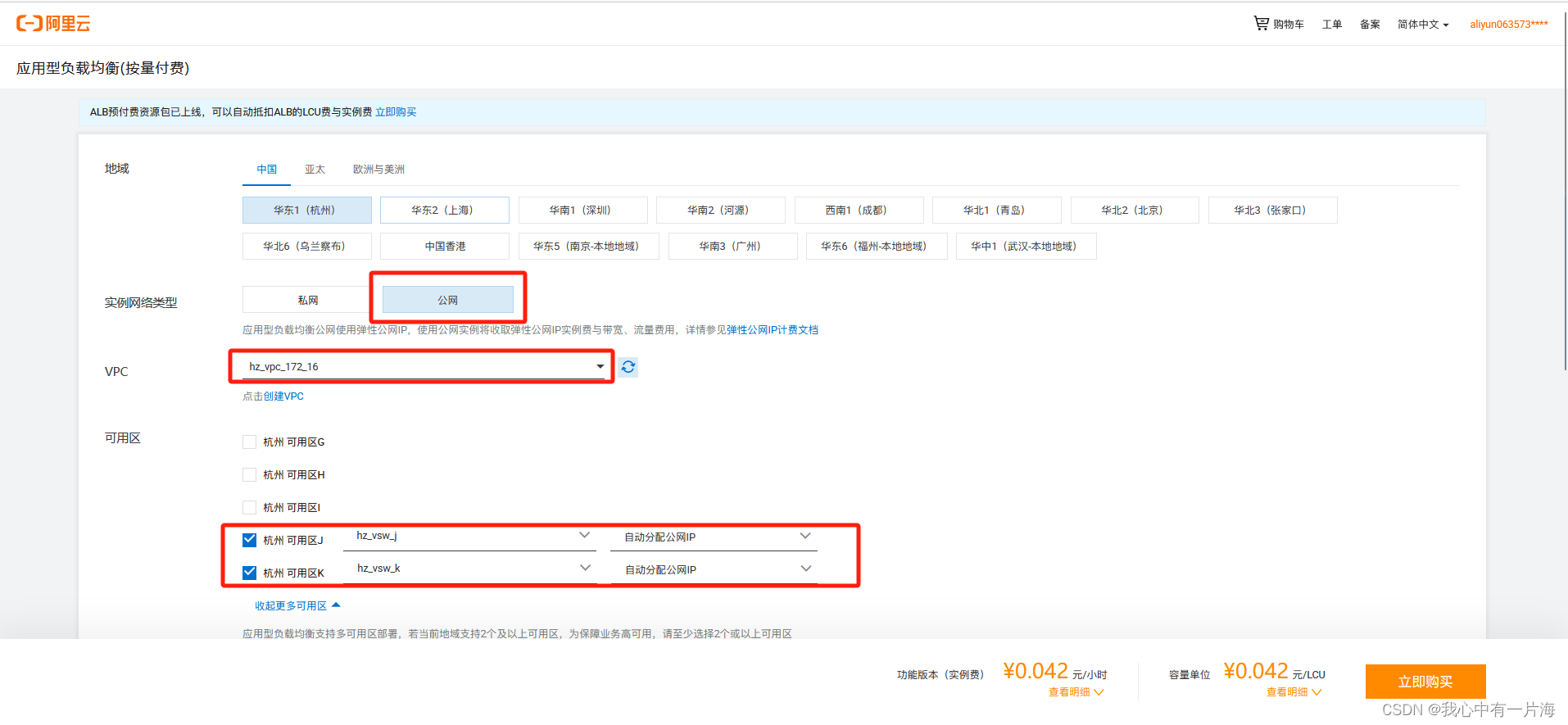This screenshot has height=725, width=1568.
Task: Click the aliyun063573 account name
Action: click(1509, 25)
